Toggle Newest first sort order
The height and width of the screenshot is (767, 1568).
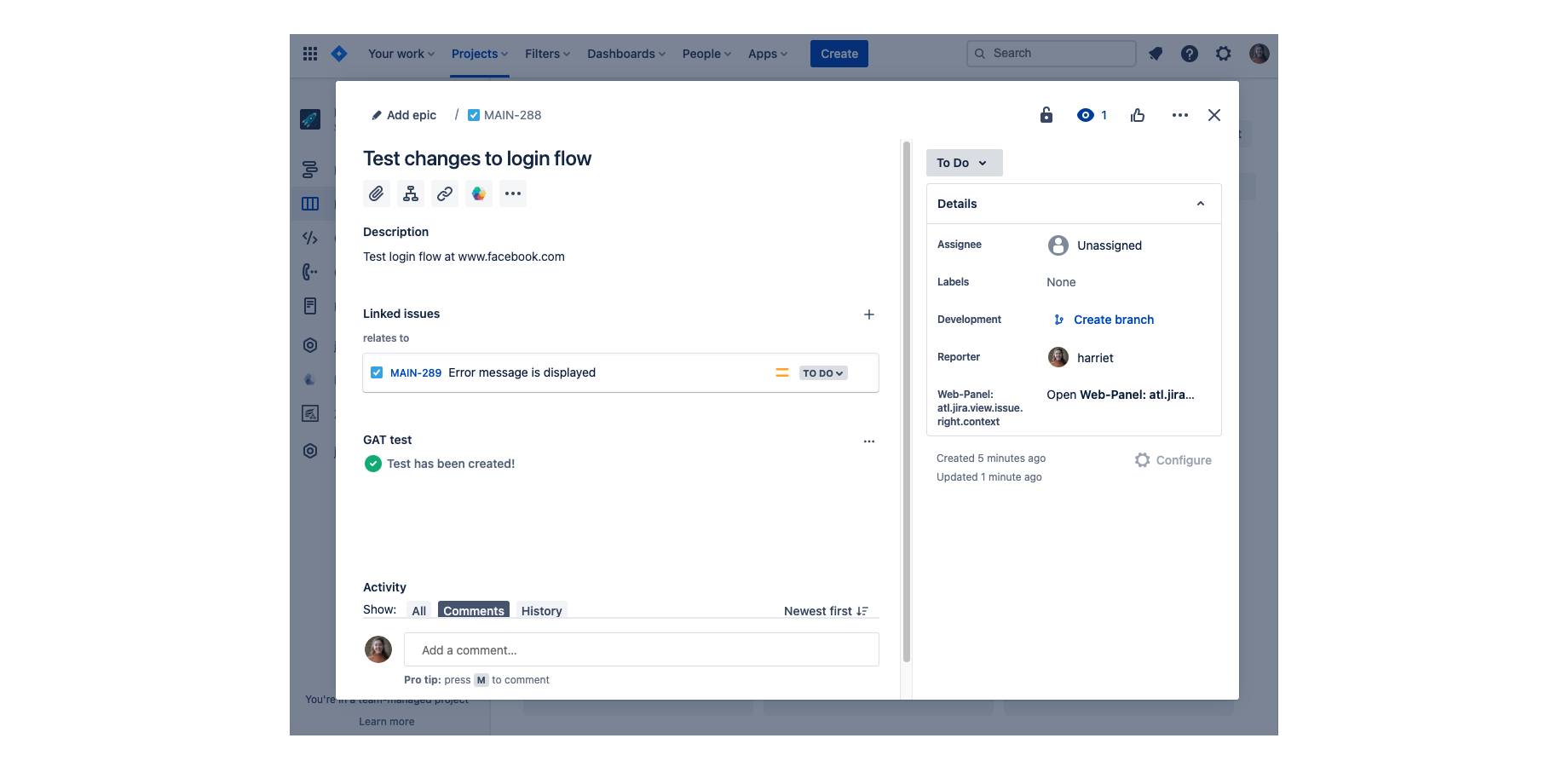point(826,611)
